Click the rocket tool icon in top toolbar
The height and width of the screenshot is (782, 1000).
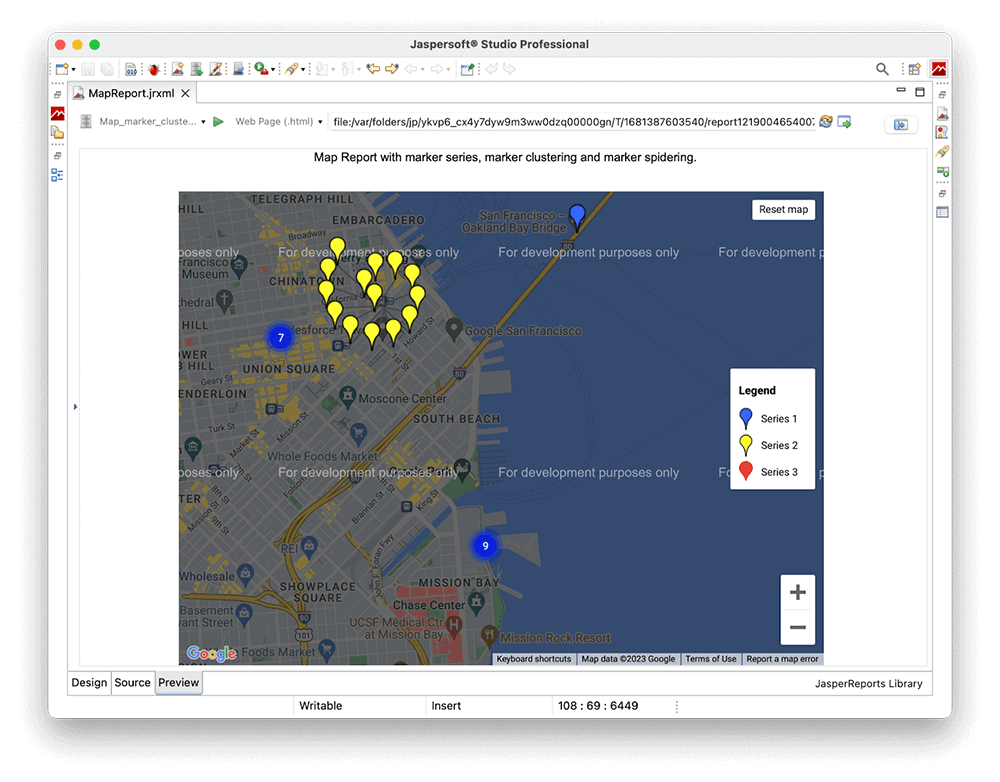pos(292,69)
